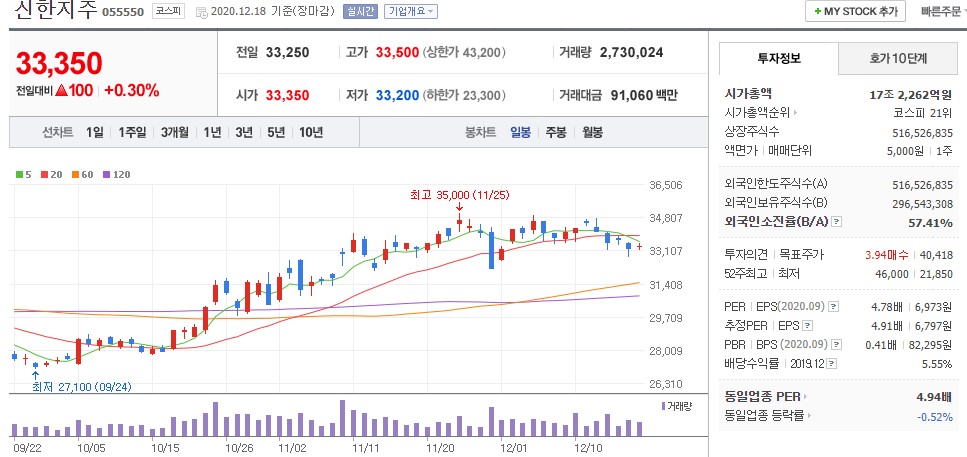Image resolution: width=967 pixels, height=457 pixels.
Task: Click the 동일업종 등락률 link
Action: point(764,416)
